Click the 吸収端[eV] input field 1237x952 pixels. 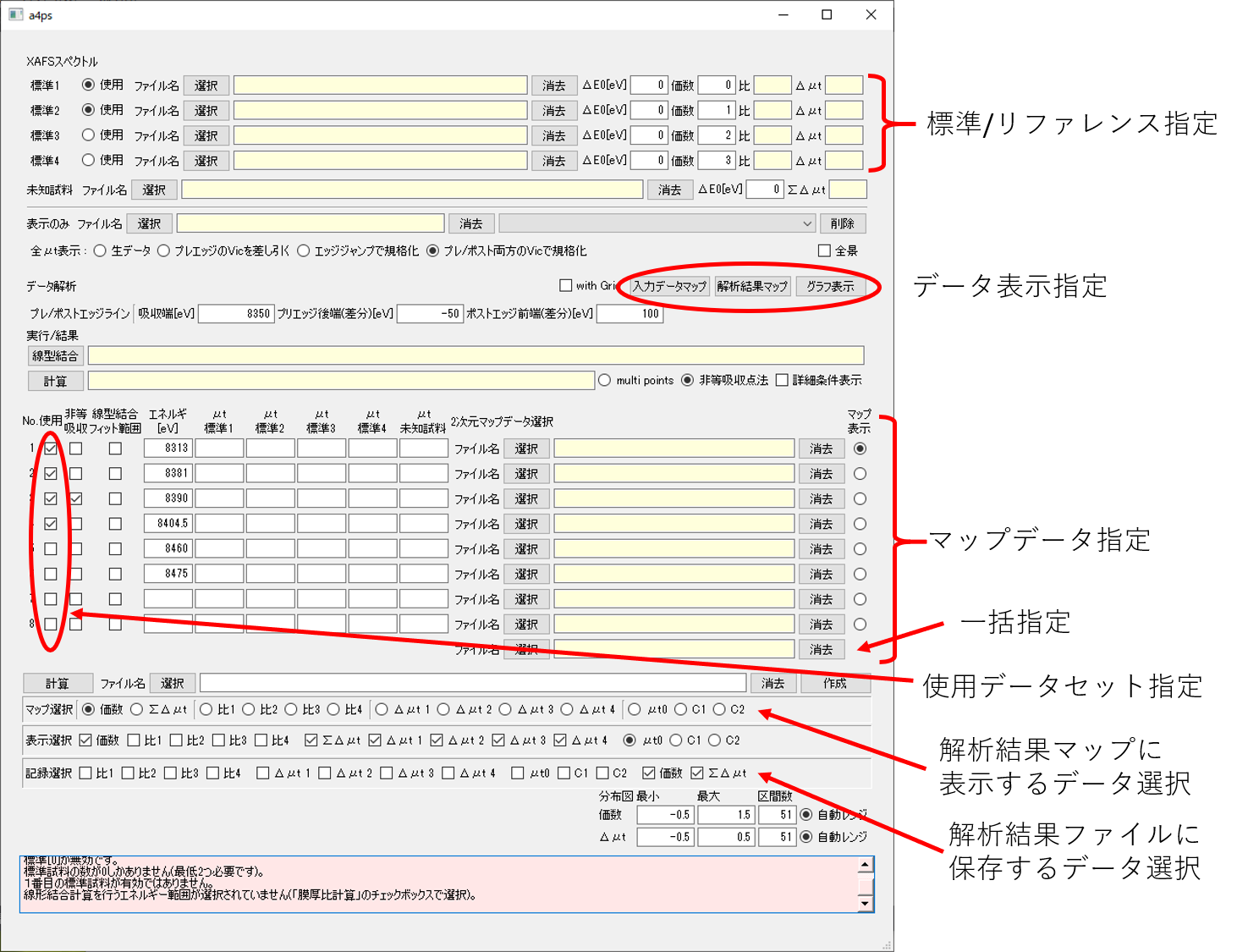(x=235, y=314)
